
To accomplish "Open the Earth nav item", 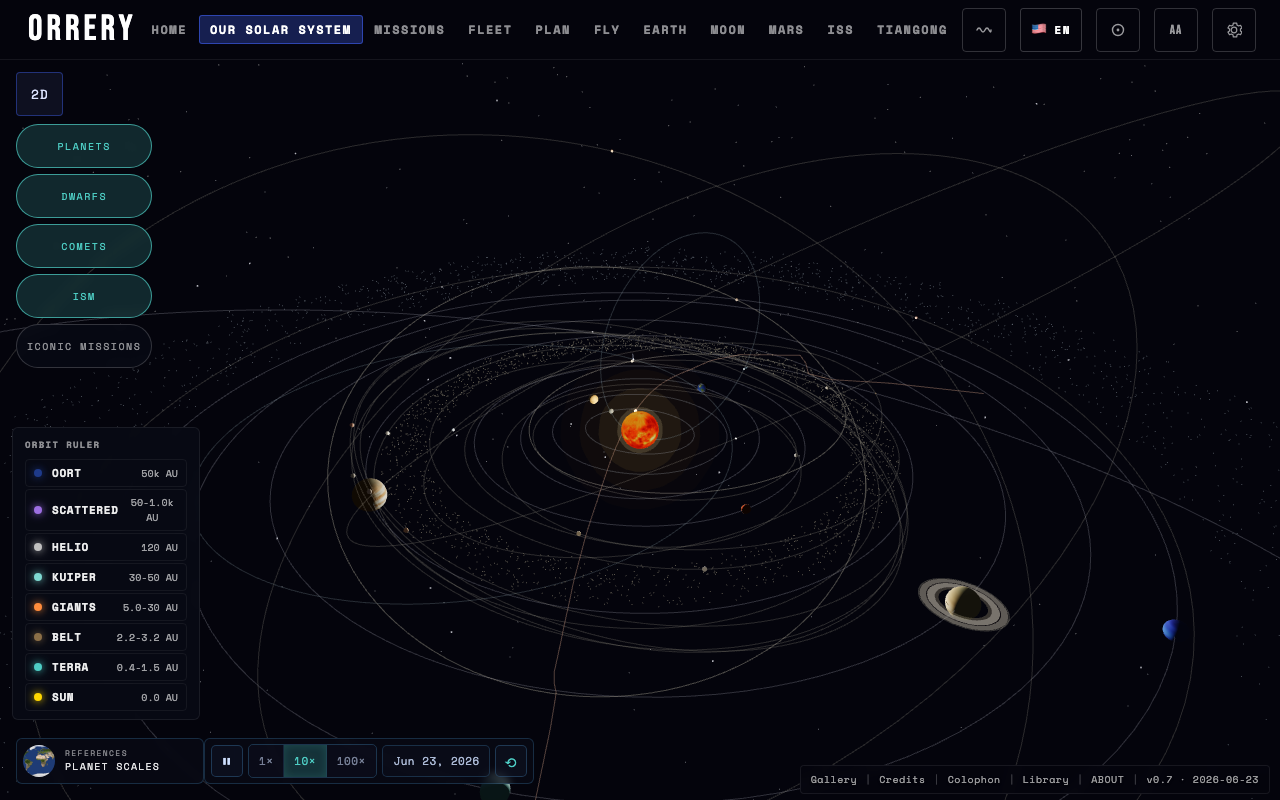I will pos(665,30).
